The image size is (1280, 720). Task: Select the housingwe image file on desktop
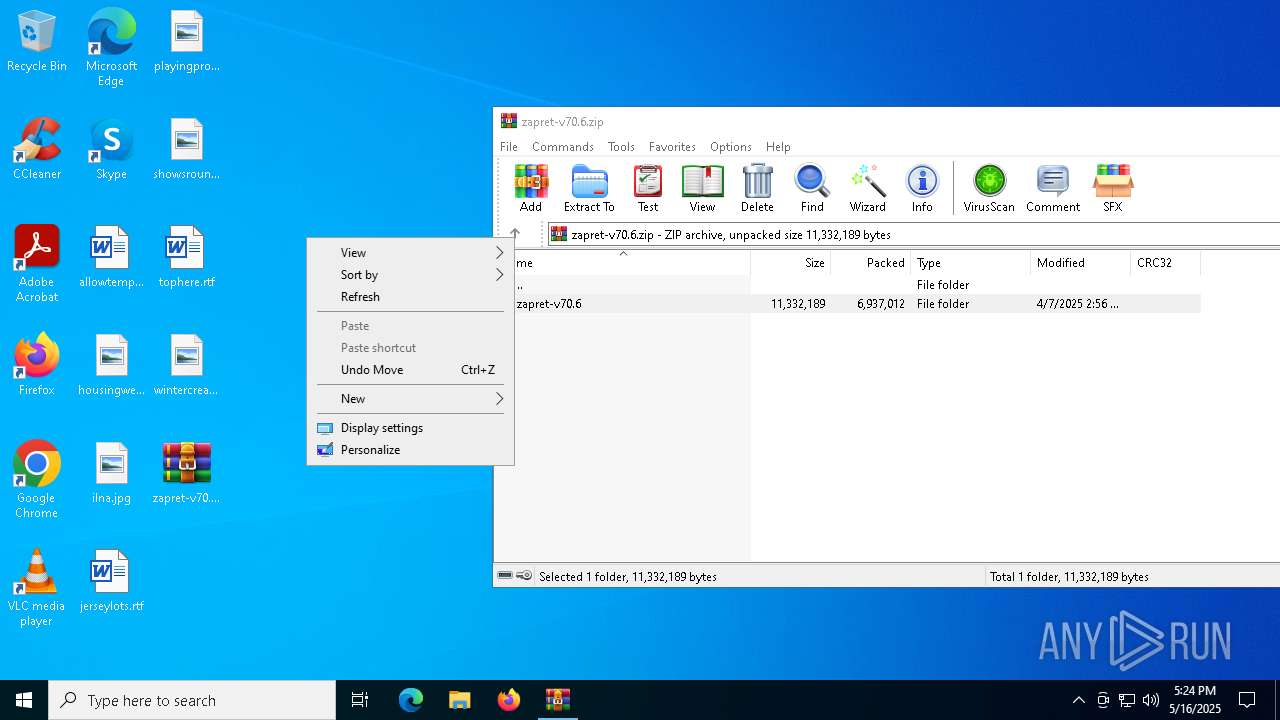[111, 366]
